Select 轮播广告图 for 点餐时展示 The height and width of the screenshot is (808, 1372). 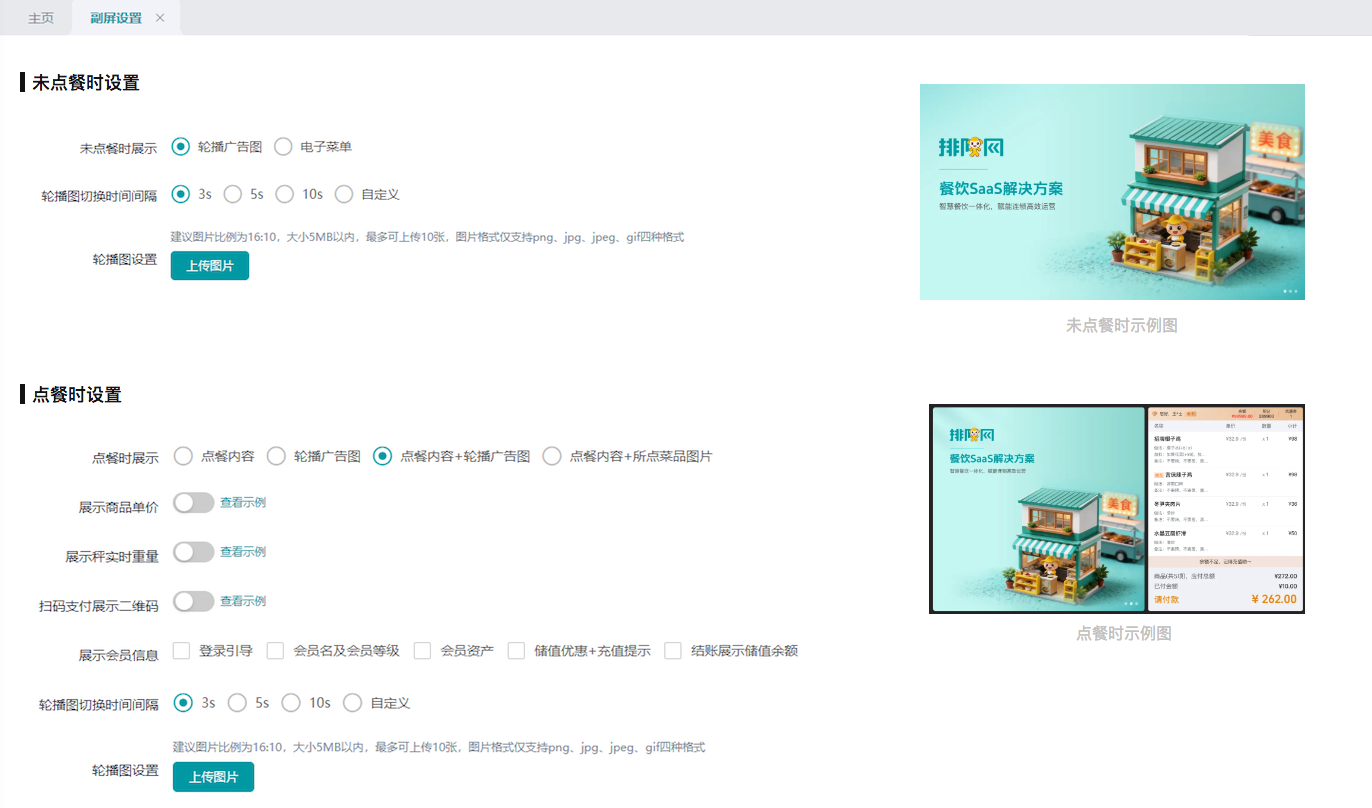click(276, 456)
